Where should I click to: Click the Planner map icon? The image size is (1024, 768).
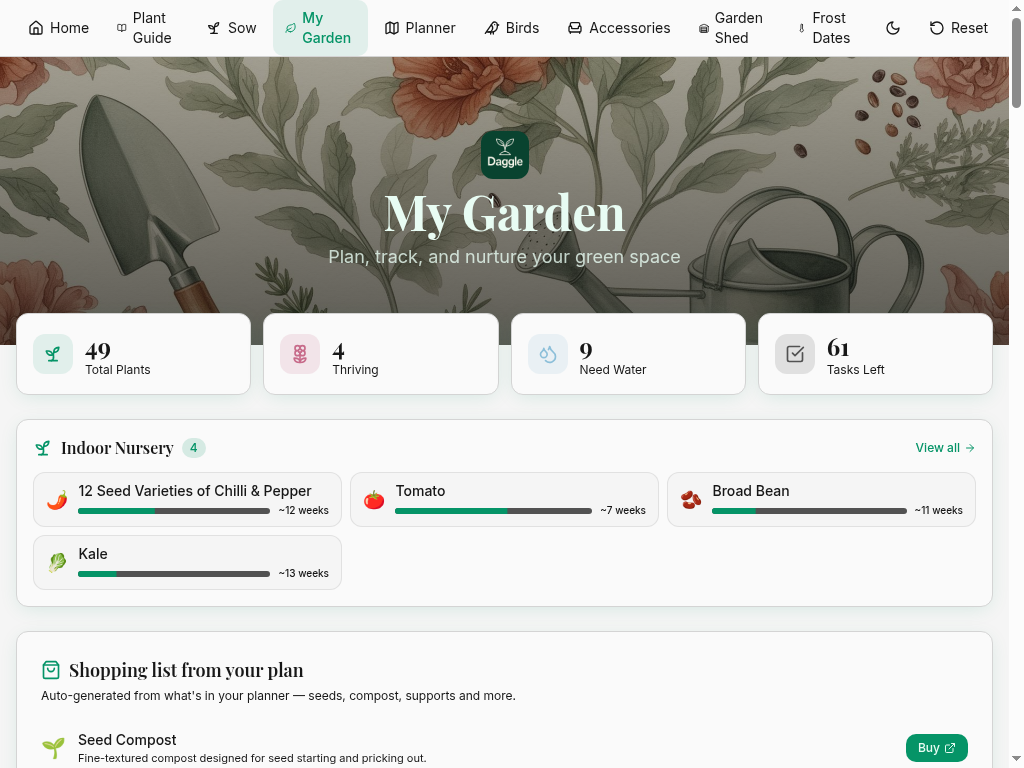(392, 28)
